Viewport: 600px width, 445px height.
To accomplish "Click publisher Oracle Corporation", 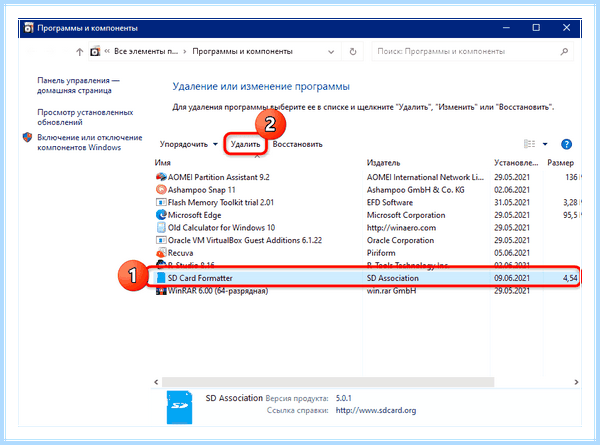I will pyautogui.click(x=400, y=240).
